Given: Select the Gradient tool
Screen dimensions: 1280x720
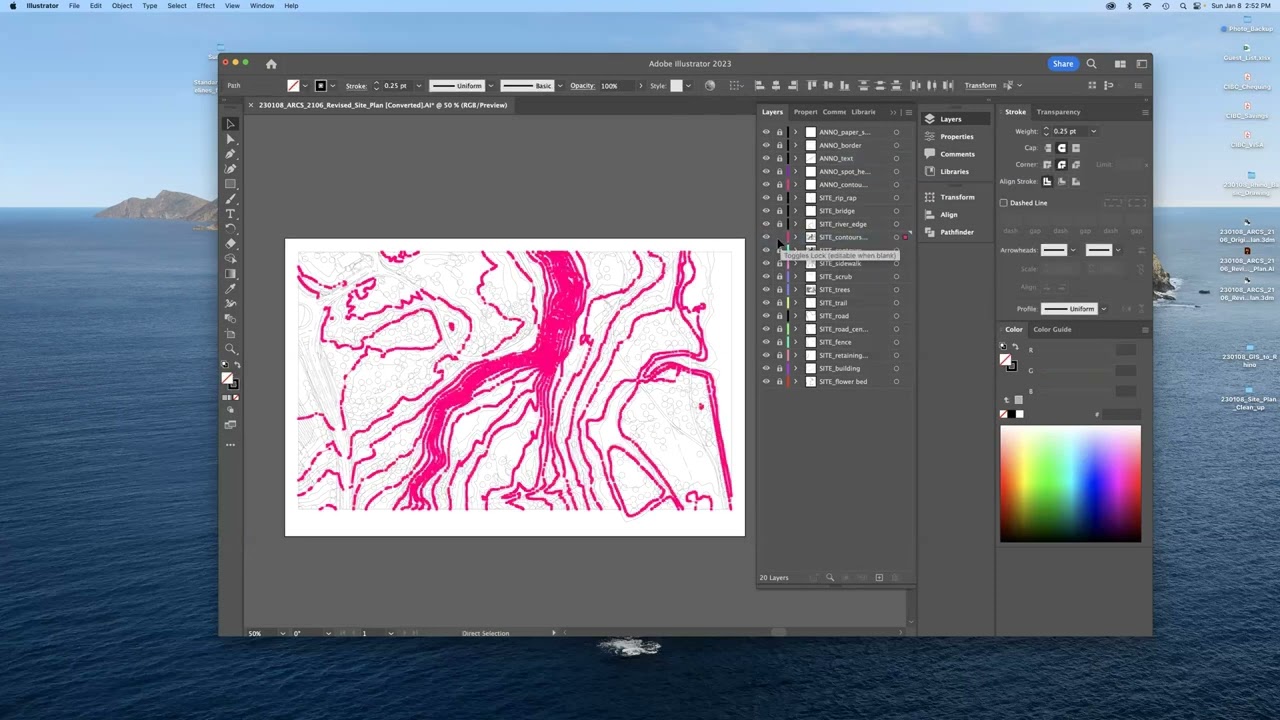Looking at the screenshot, I should [x=230, y=274].
